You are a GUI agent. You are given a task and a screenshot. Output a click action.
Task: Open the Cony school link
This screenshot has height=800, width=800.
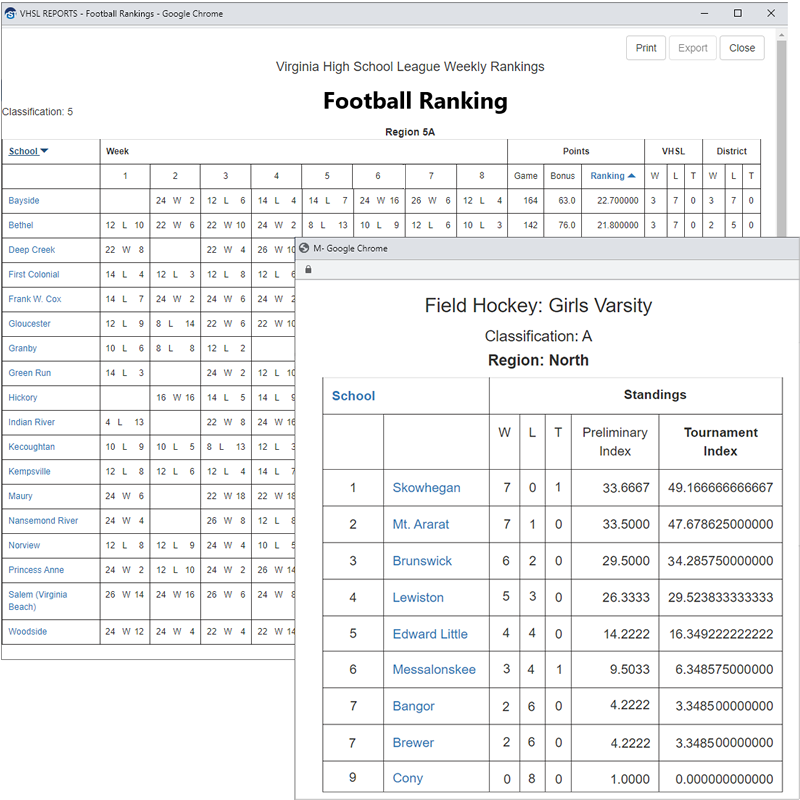[x=407, y=778]
